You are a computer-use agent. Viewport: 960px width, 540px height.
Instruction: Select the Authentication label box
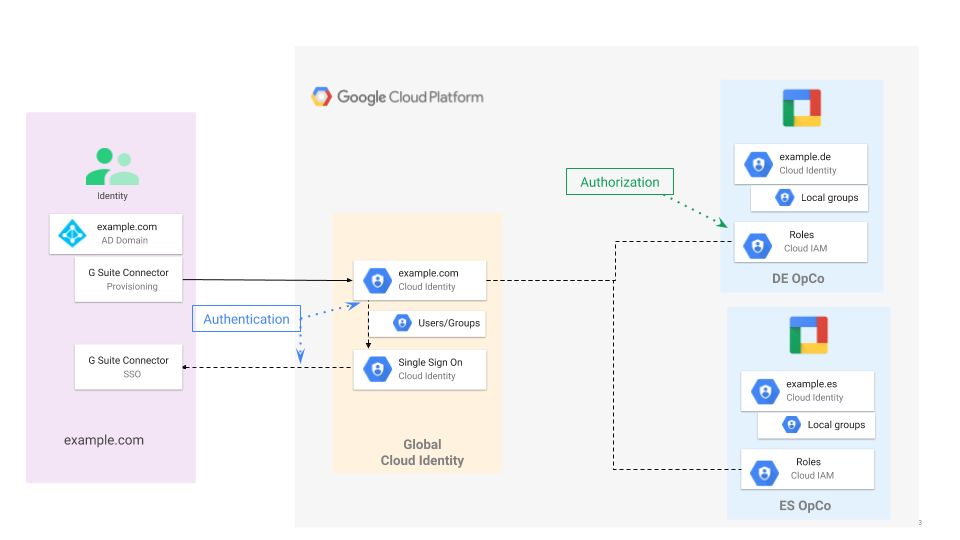point(246,319)
